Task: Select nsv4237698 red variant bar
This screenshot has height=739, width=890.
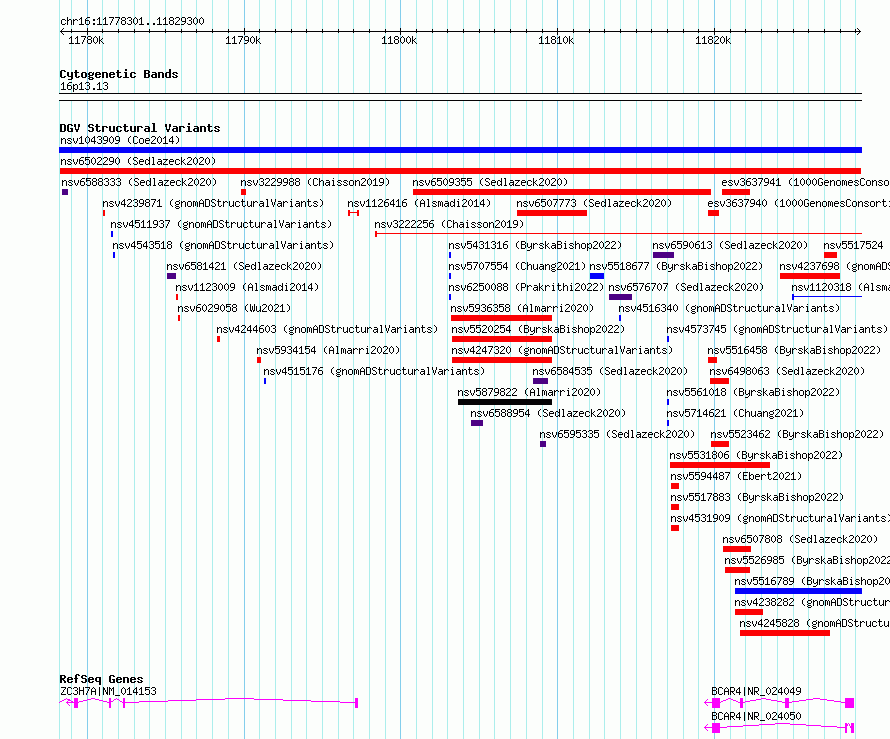Action: 809,276
